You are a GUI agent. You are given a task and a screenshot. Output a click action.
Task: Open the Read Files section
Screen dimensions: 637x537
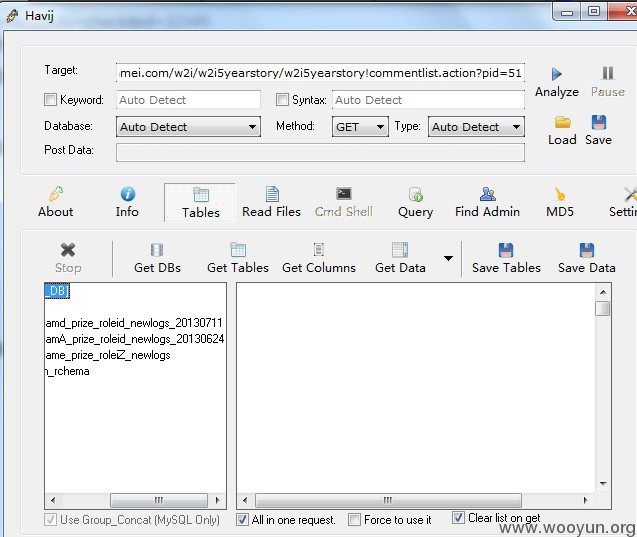(x=271, y=202)
